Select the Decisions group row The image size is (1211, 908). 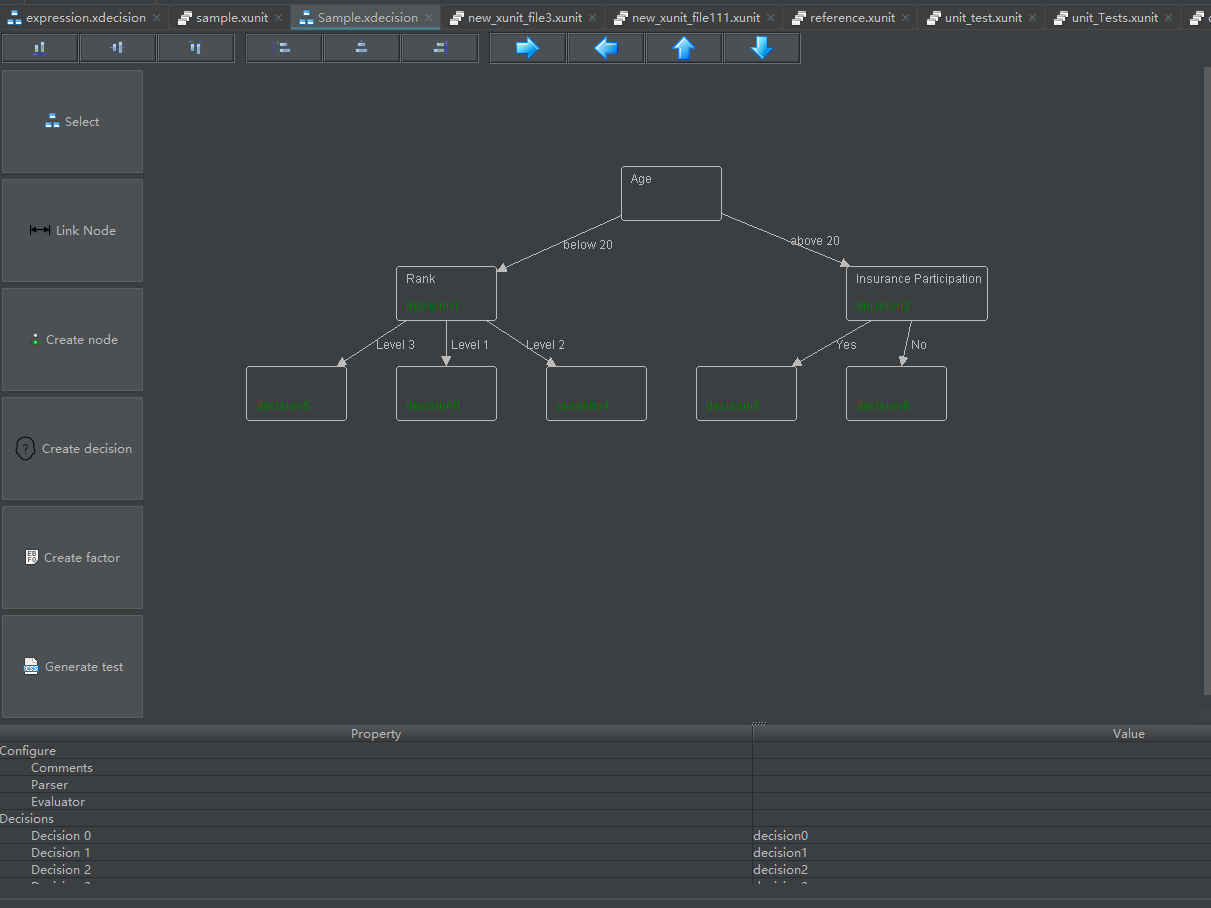click(x=605, y=819)
